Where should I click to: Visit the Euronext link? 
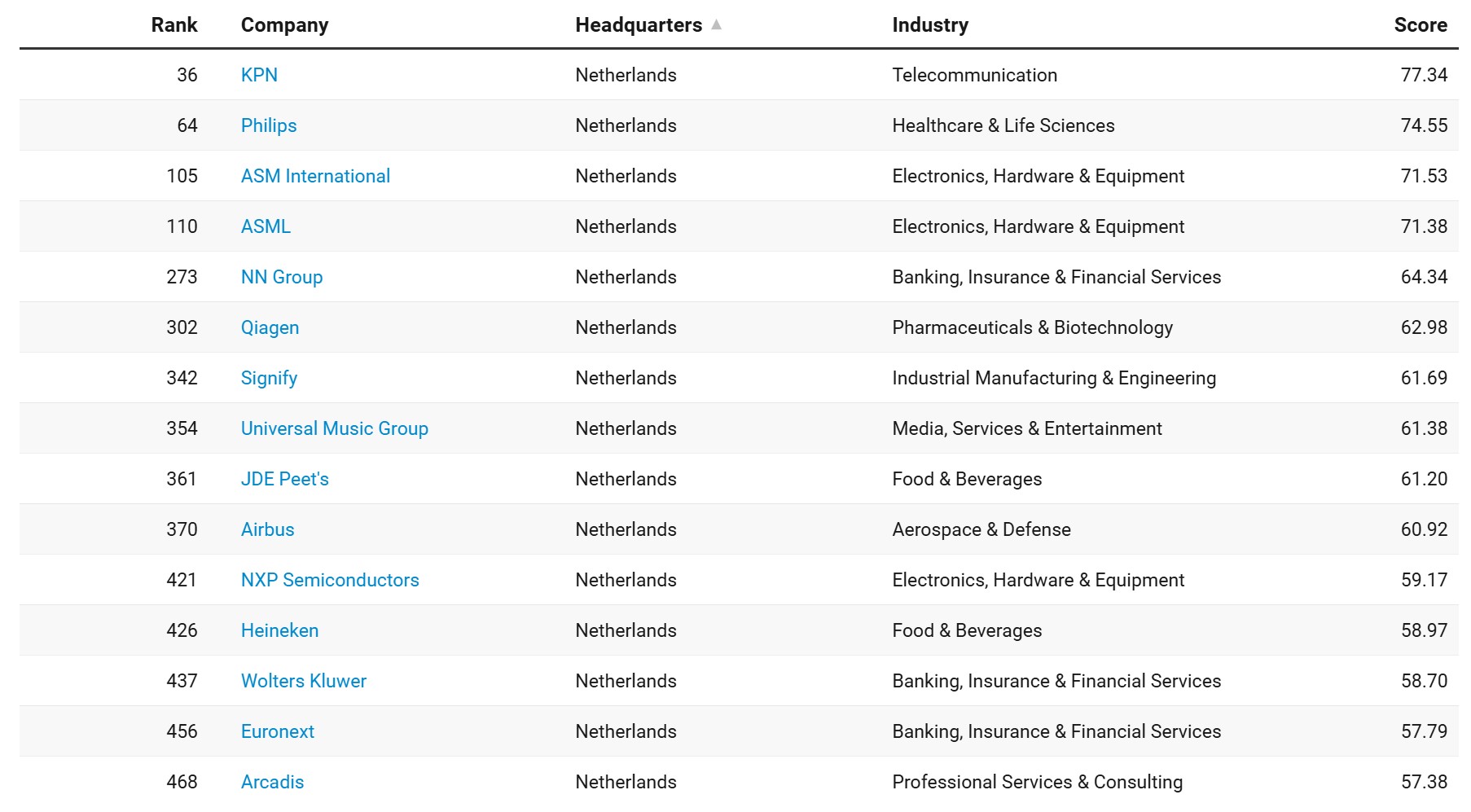(x=277, y=731)
